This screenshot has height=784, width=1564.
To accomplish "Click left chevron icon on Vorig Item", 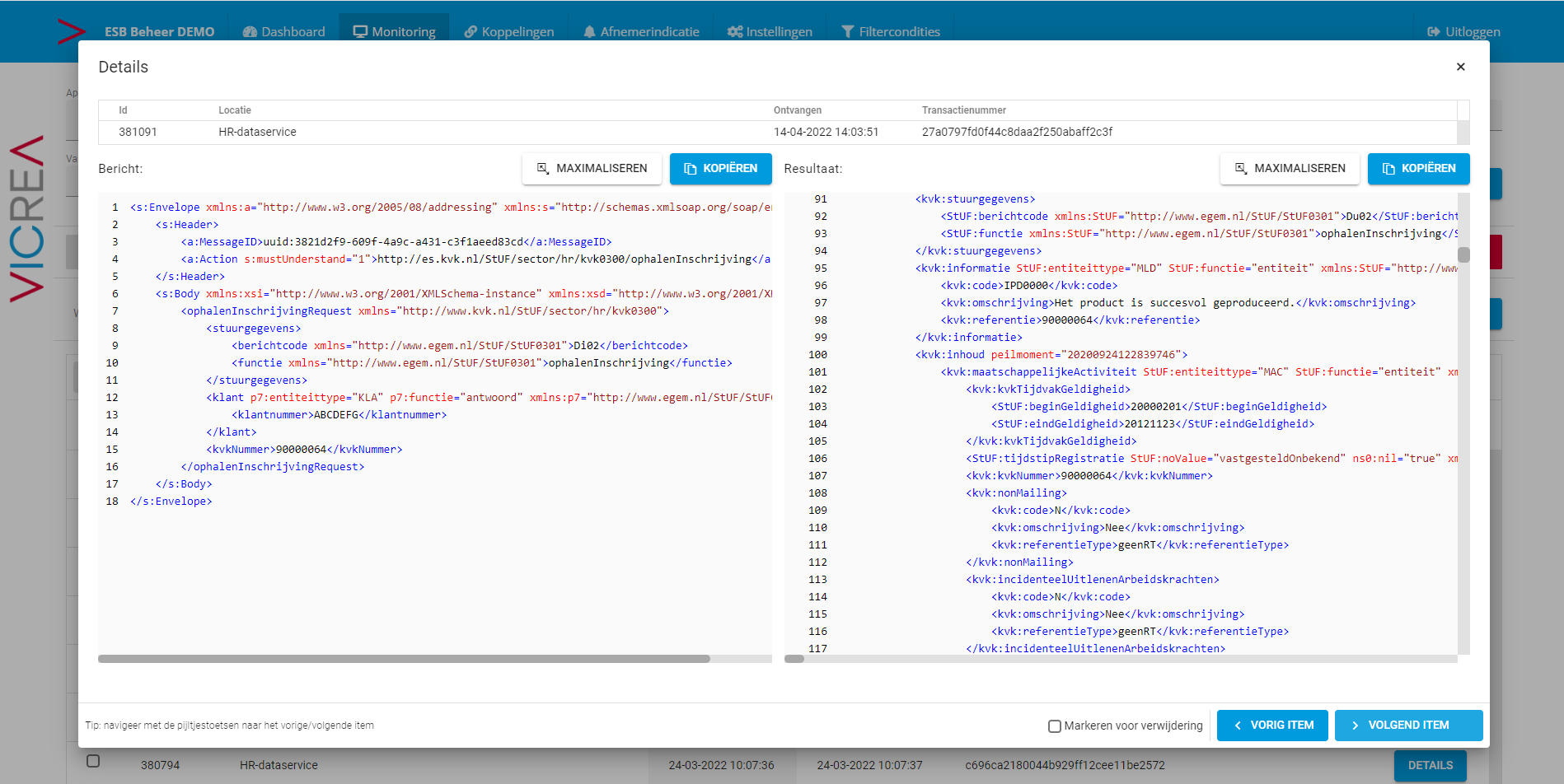I will pos(1238,726).
